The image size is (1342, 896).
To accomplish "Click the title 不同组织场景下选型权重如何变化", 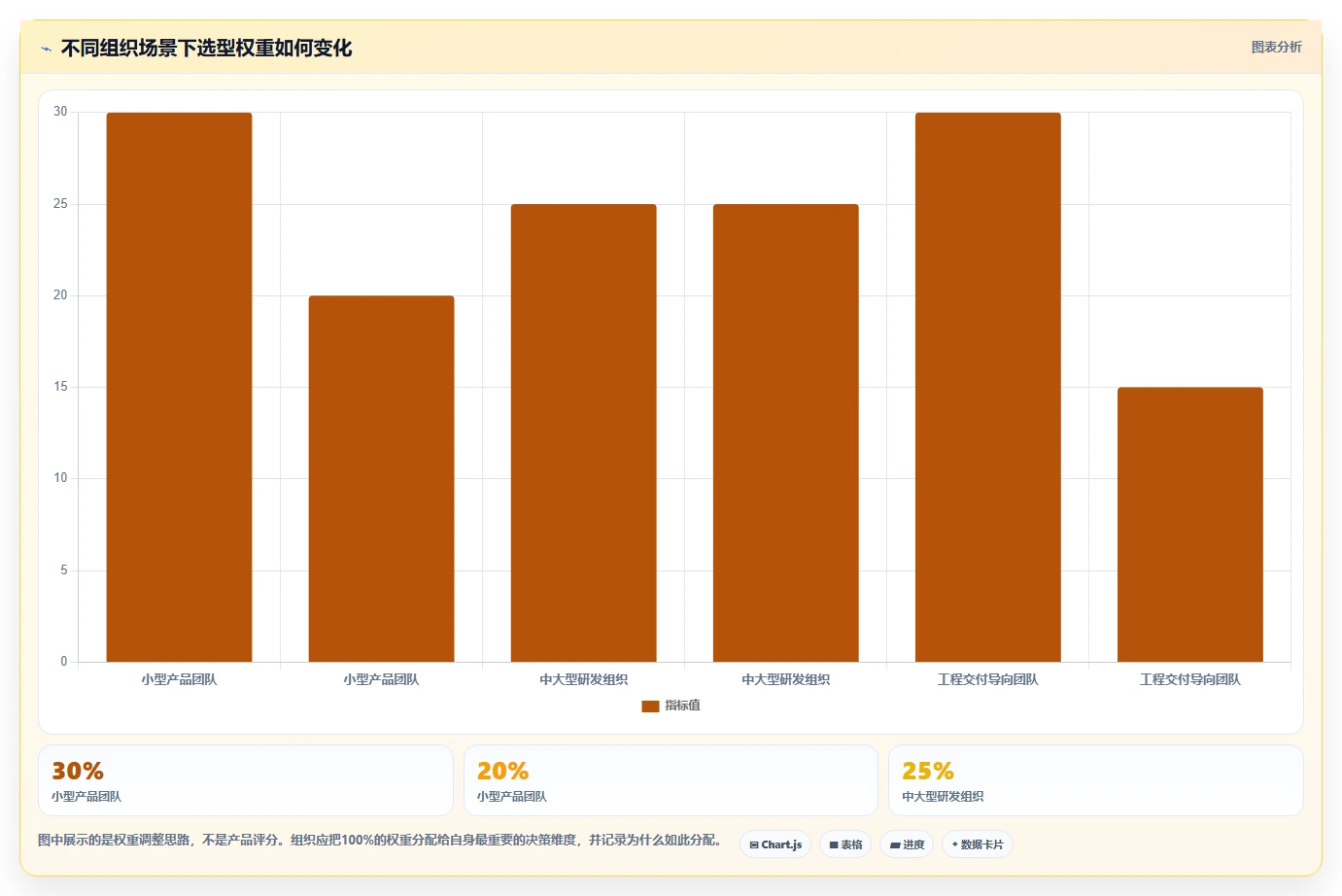I will click(x=206, y=49).
